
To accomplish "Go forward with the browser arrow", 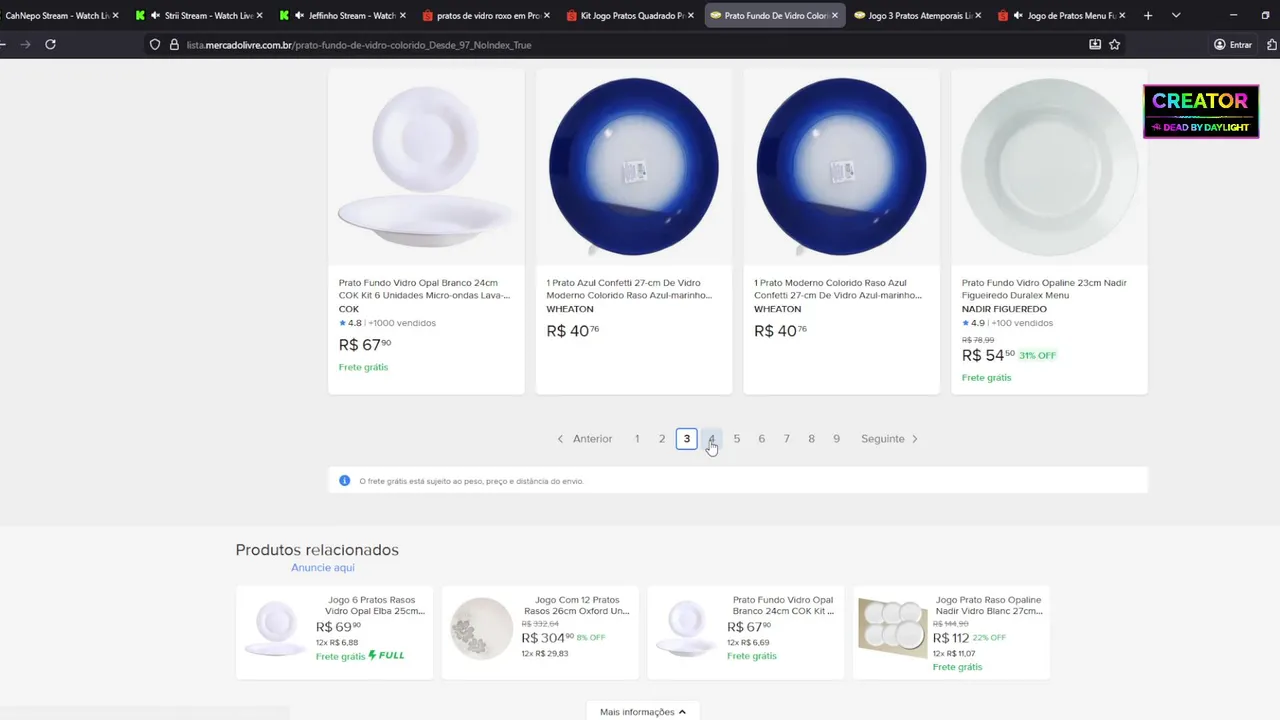I will [x=25, y=44].
